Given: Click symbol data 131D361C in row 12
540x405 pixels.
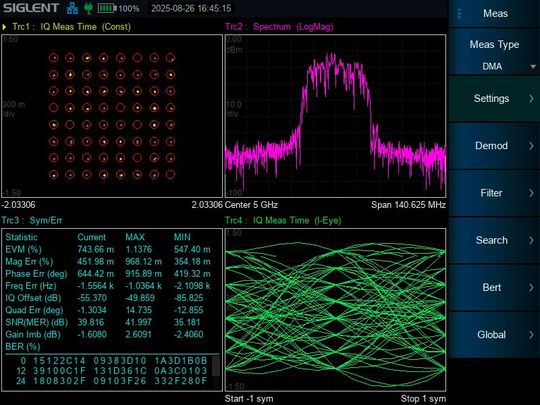Looking at the screenshot, I should pyautogui.click(x=120, y=371).
